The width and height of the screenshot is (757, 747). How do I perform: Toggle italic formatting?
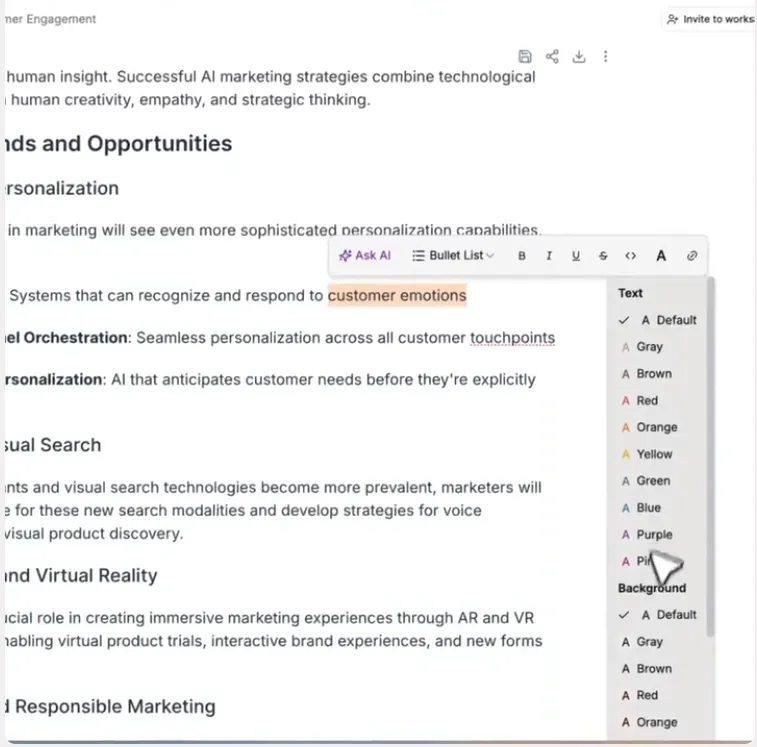(549, 256)
